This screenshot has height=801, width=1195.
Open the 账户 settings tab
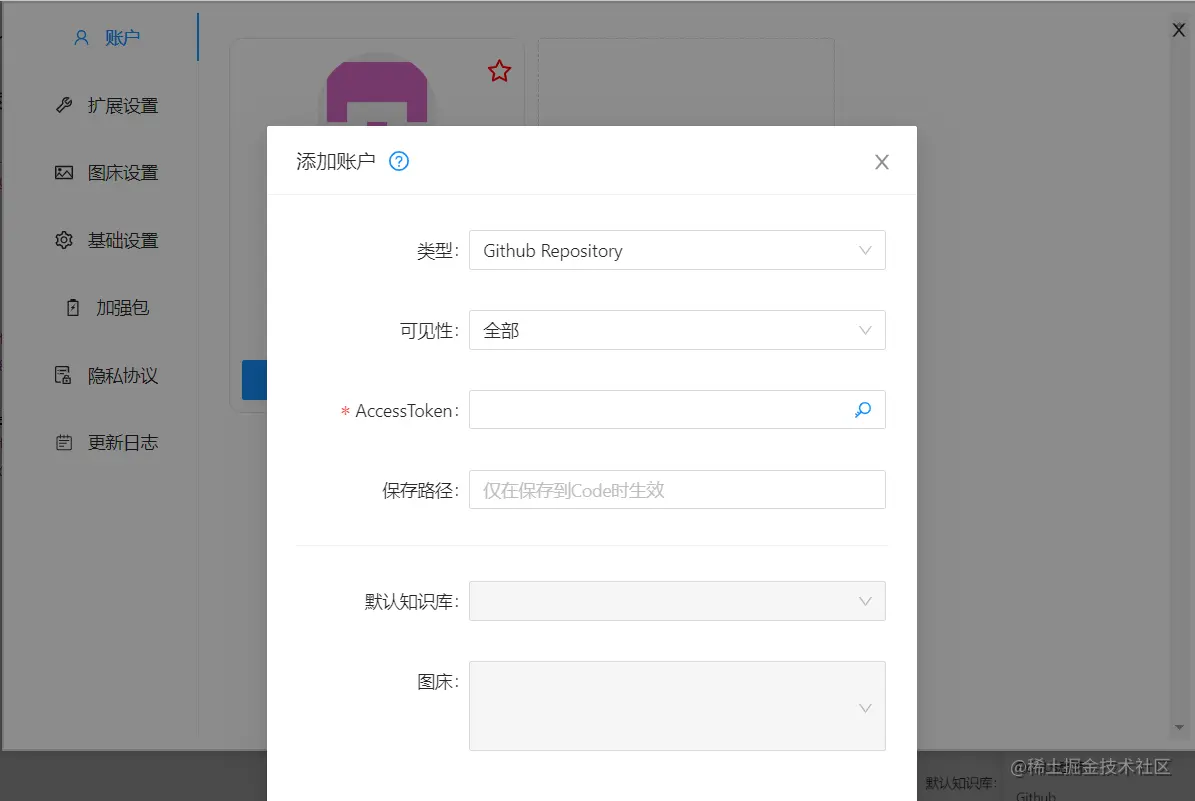pyautogui.click(x=107, y=37)
